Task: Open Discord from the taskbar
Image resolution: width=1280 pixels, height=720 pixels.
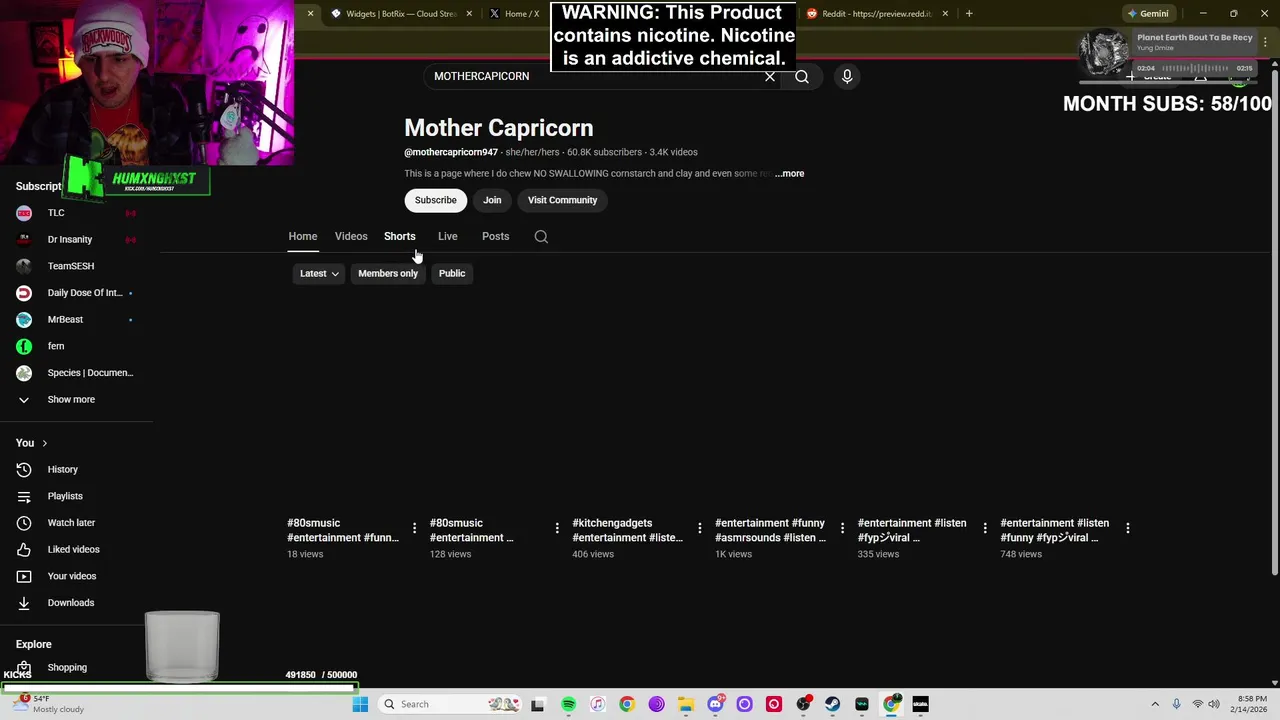Action: click(715, 704)
